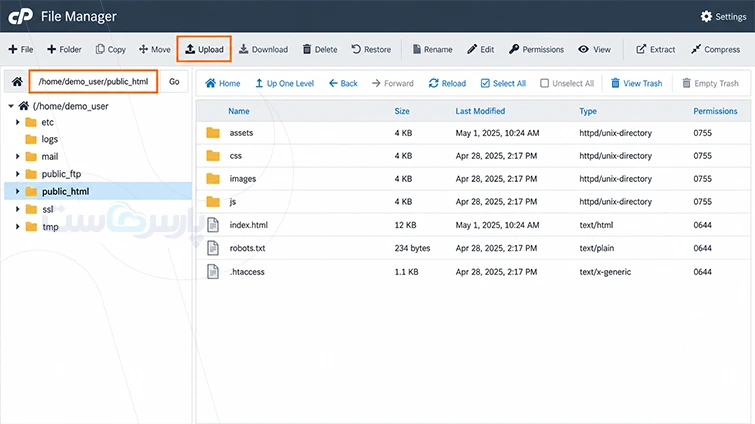Image resolution: width=755 pixels, height=424 pixels.
Task: Expand the mail folder arrow
Action: coord(17,156)
